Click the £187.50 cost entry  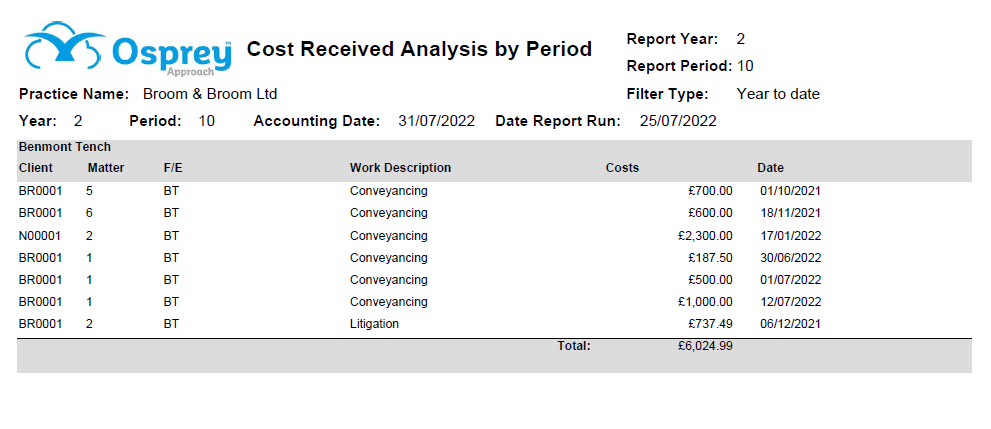710,258
